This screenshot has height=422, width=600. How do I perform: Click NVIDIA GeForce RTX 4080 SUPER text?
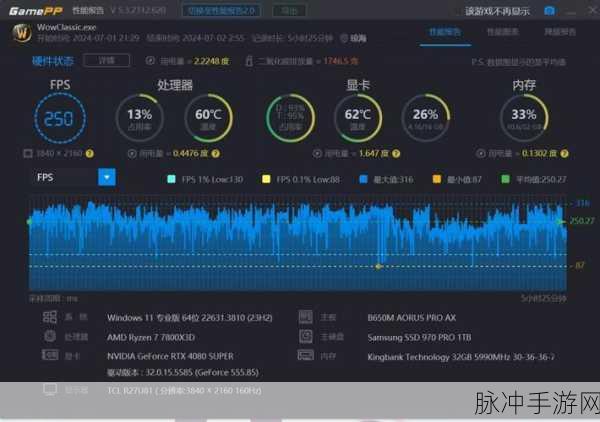coord(170,356)
